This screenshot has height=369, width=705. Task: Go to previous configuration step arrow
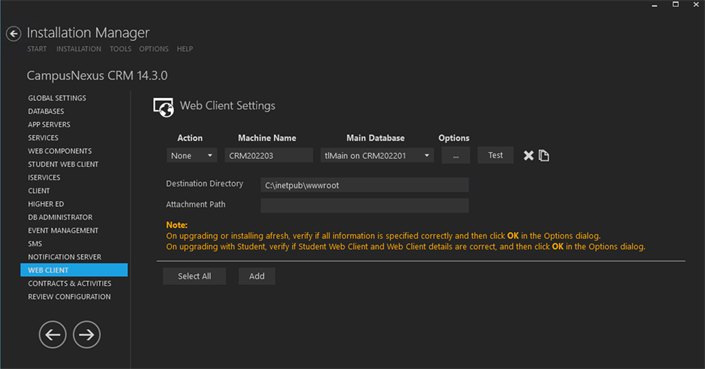click(x=53, y=334)
